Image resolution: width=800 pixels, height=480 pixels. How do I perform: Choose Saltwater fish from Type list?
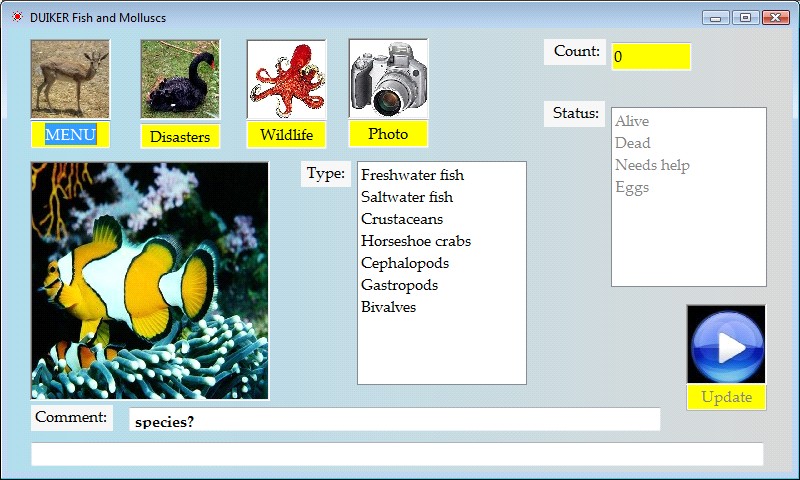coord(406,197)
